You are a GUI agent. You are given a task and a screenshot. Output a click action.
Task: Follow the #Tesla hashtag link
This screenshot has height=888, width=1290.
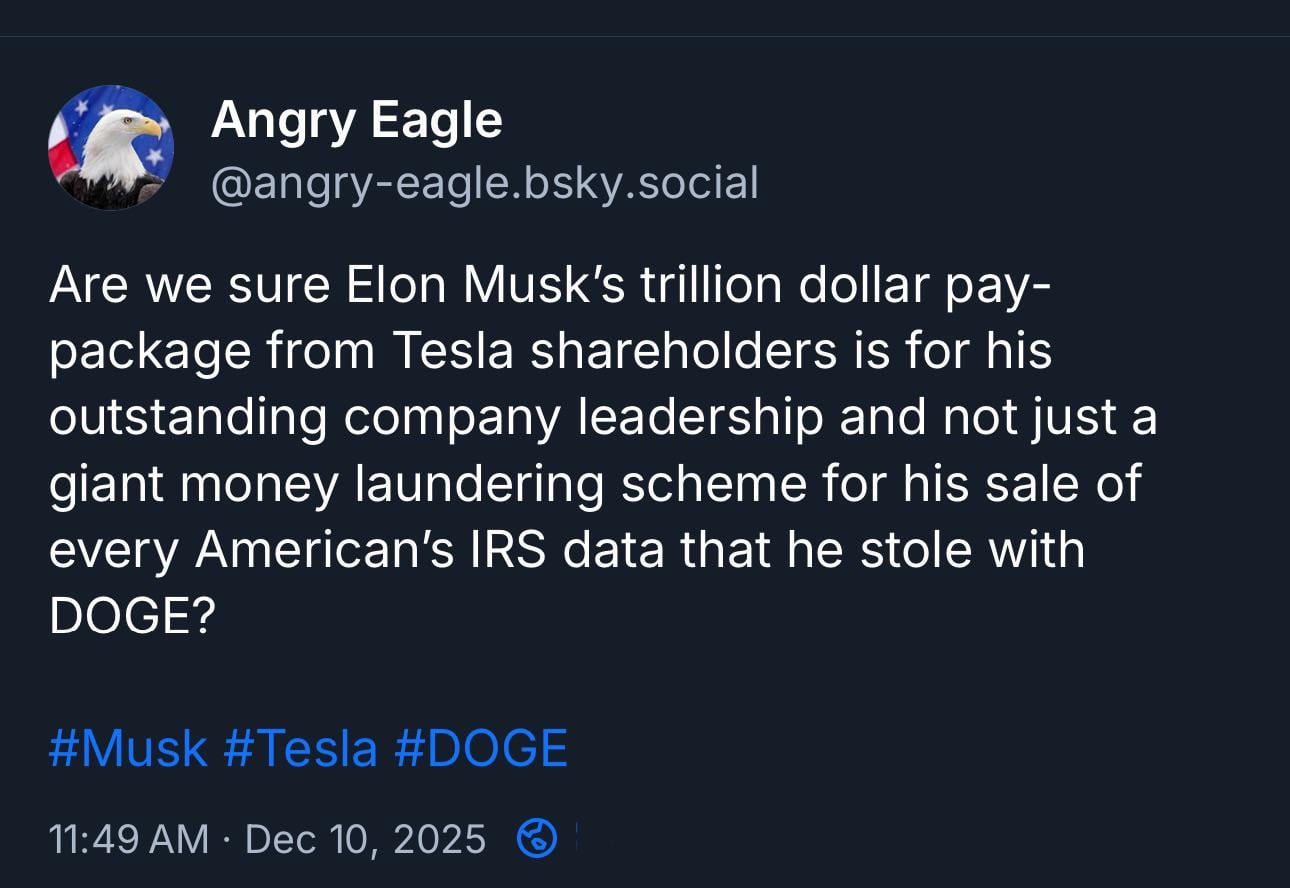[x=301, y=748]
